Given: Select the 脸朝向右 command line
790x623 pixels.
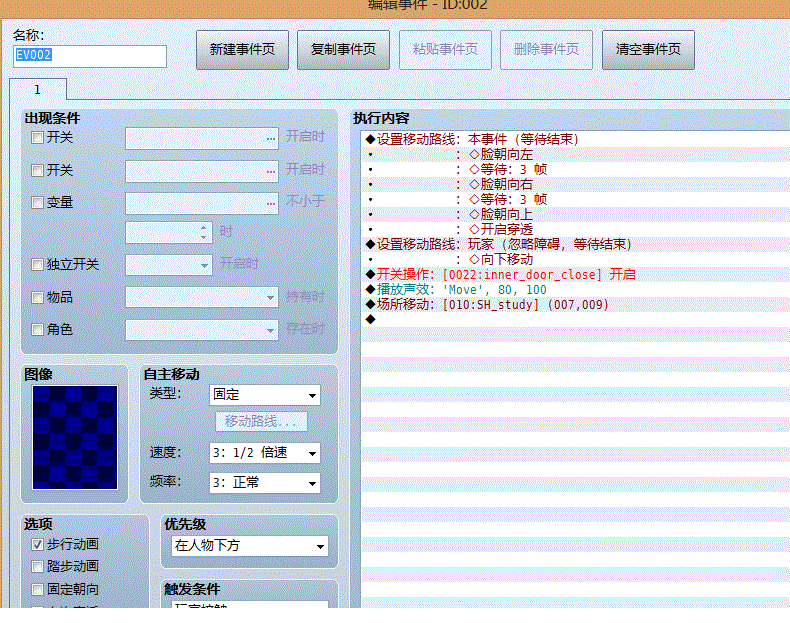Looking at the screenshot, I should (575, 184).
